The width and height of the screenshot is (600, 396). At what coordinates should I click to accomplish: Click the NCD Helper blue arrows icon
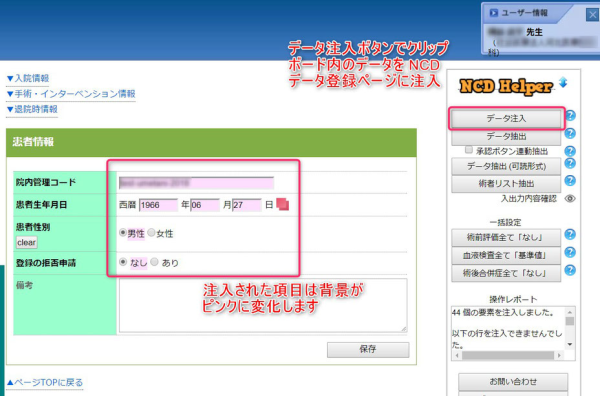[x=563, y=82]
